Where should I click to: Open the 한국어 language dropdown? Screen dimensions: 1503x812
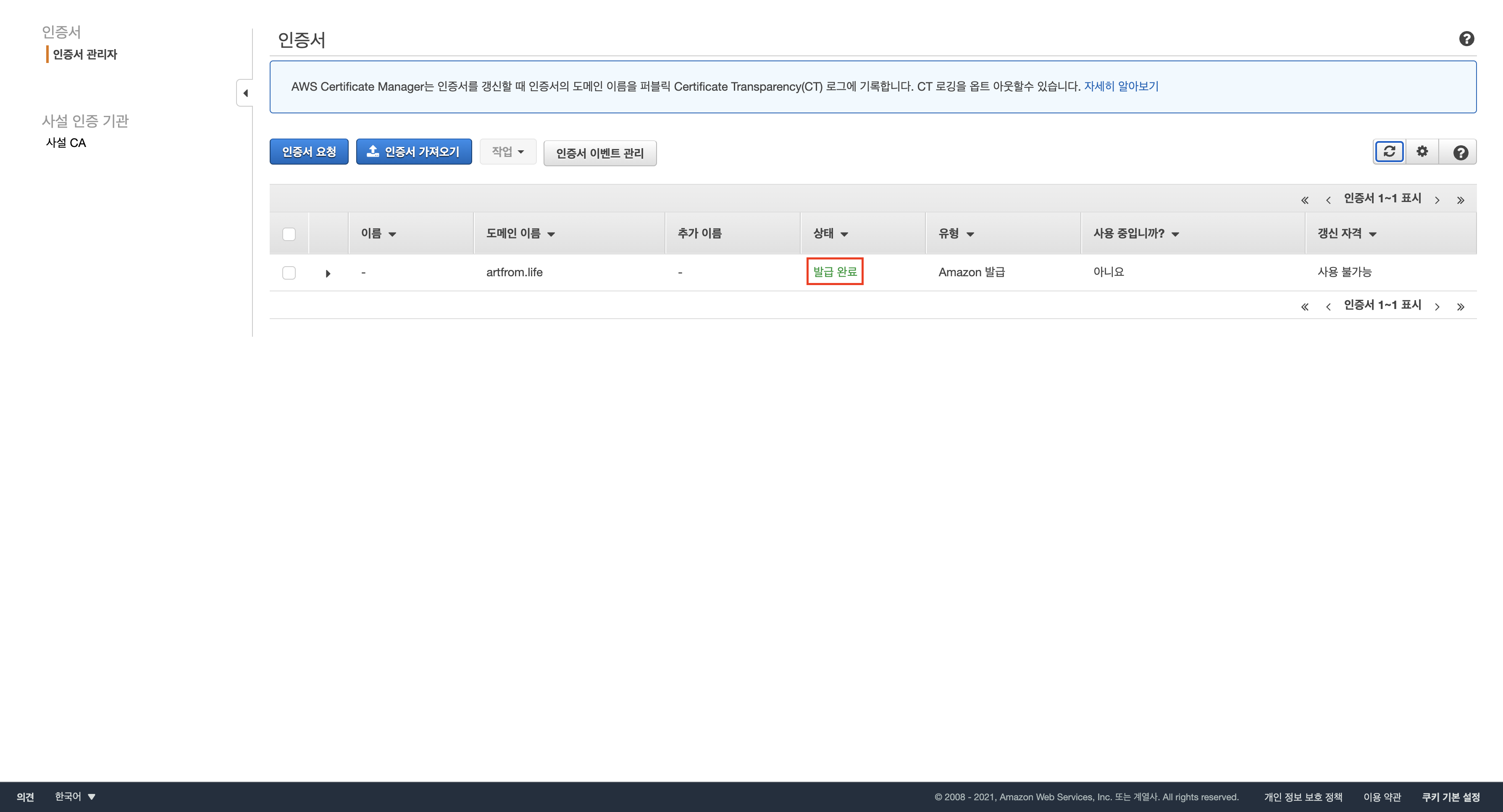(75, 796)
